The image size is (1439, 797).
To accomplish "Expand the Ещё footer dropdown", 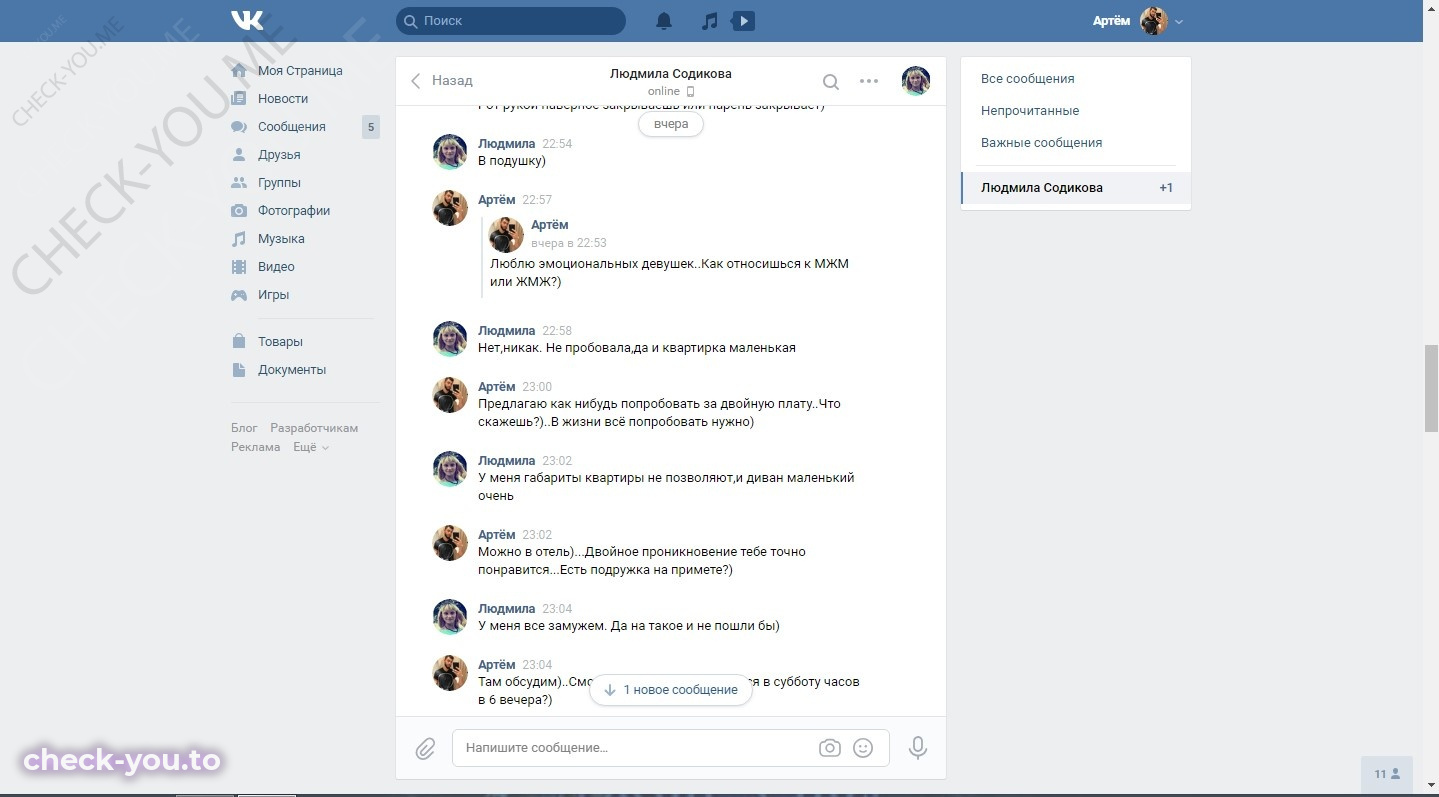I will (x=310, y=447).
